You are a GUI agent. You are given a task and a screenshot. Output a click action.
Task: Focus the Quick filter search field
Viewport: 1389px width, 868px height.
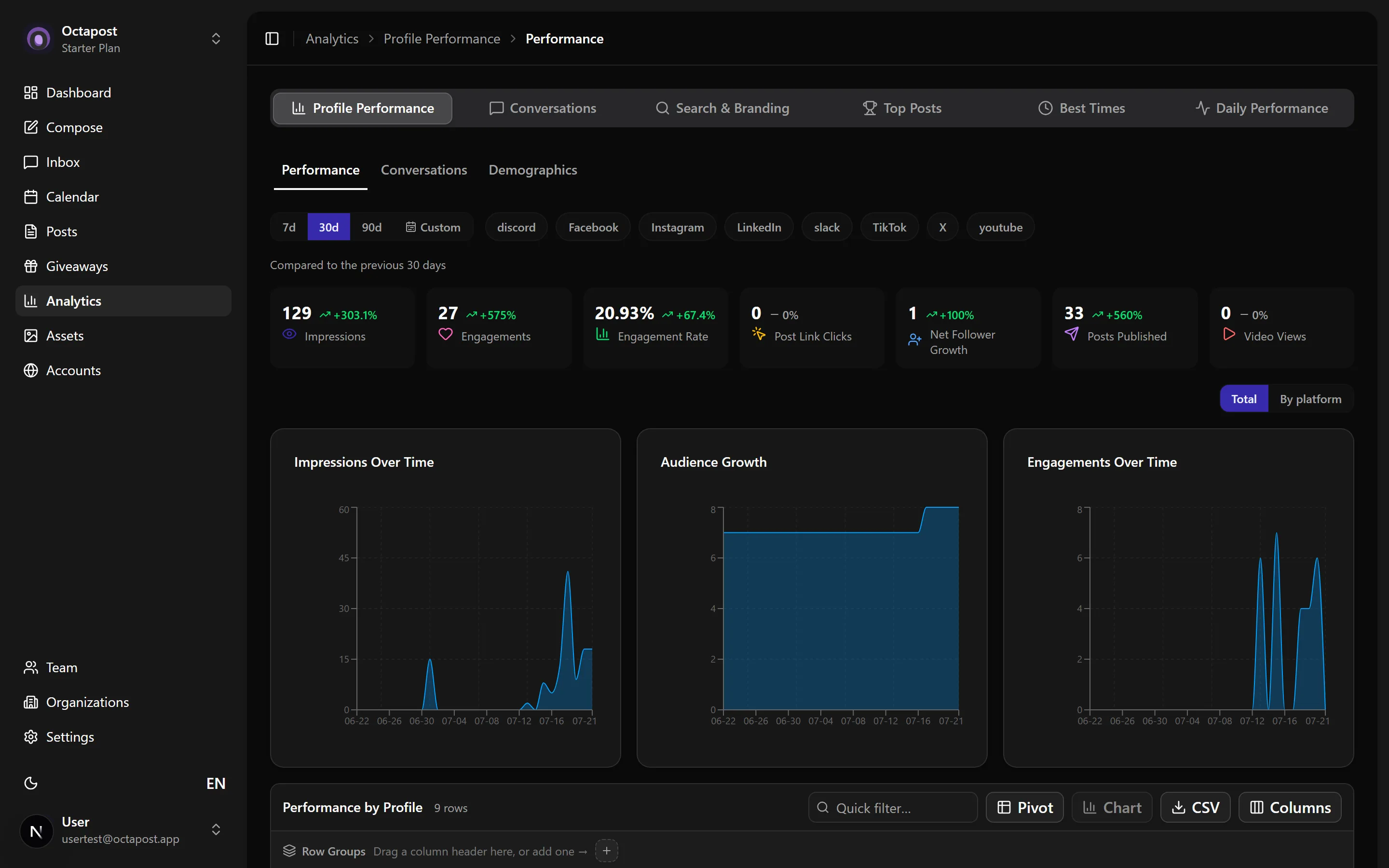(x=893, y=807)
